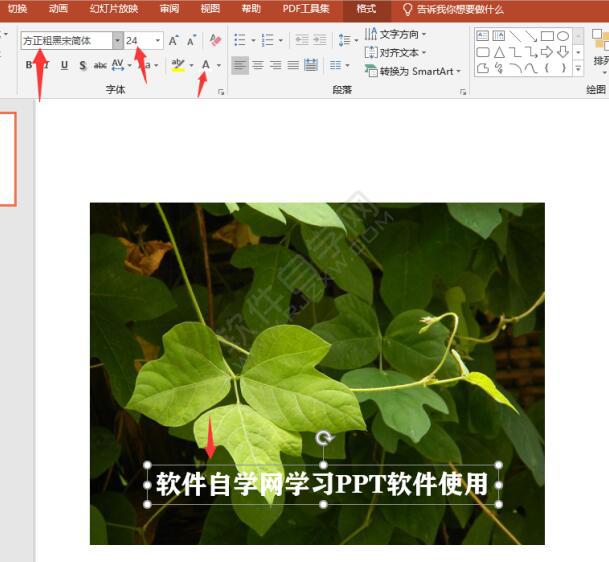Clear all formatting eraser icon
The height and width of the screenshot is (562, 609).
pos(215,40)
